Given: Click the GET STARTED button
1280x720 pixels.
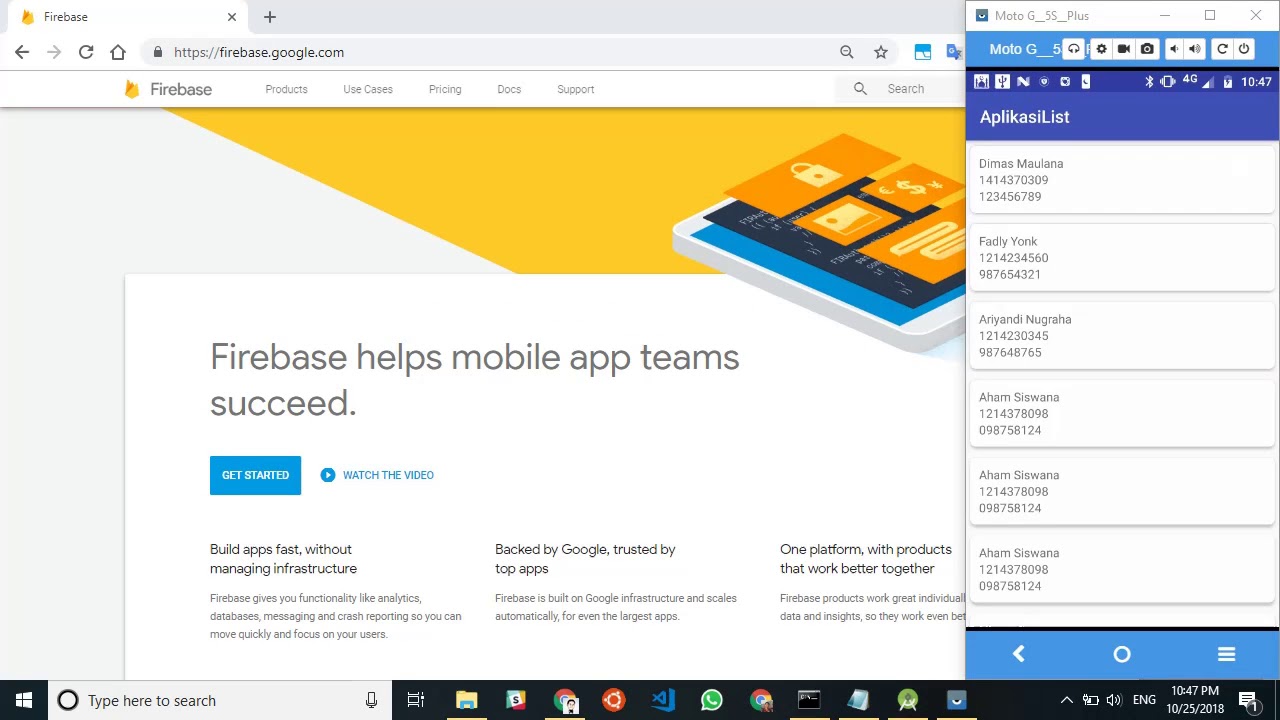Looking at the screenshot, I should pos(255,475).
